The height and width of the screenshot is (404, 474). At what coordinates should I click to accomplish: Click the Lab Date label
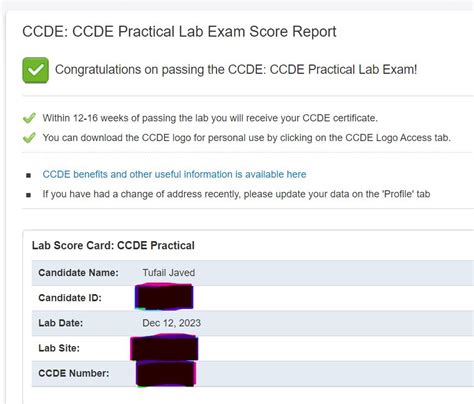(x=61, y=323)
